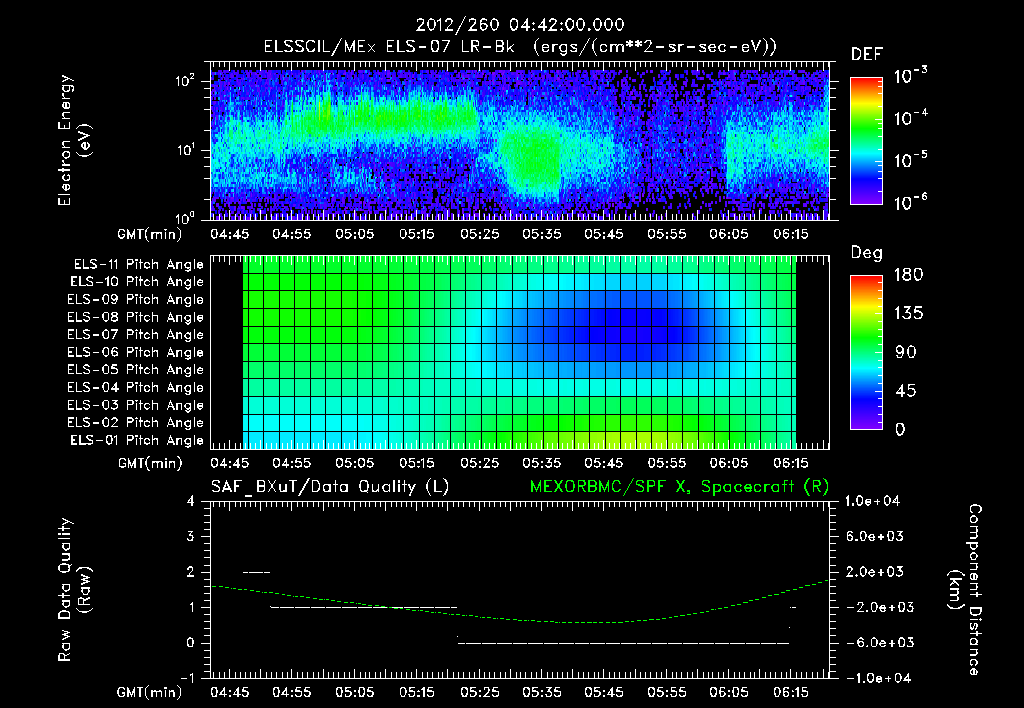Viewport: 1024px width, 708px height.
Task: Select the Component Distance (km) axis label
Action: pyautogui.click(x=965, y=590)
